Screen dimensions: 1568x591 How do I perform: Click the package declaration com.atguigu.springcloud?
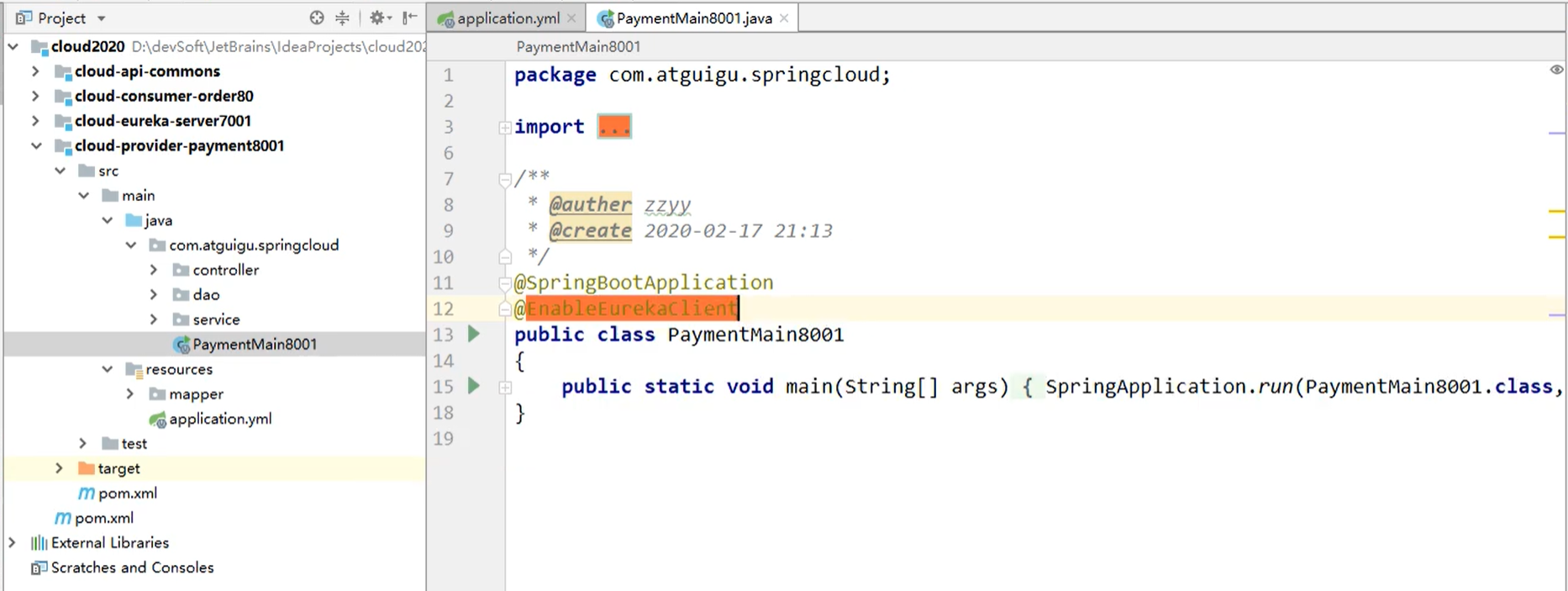pos(743,75)
